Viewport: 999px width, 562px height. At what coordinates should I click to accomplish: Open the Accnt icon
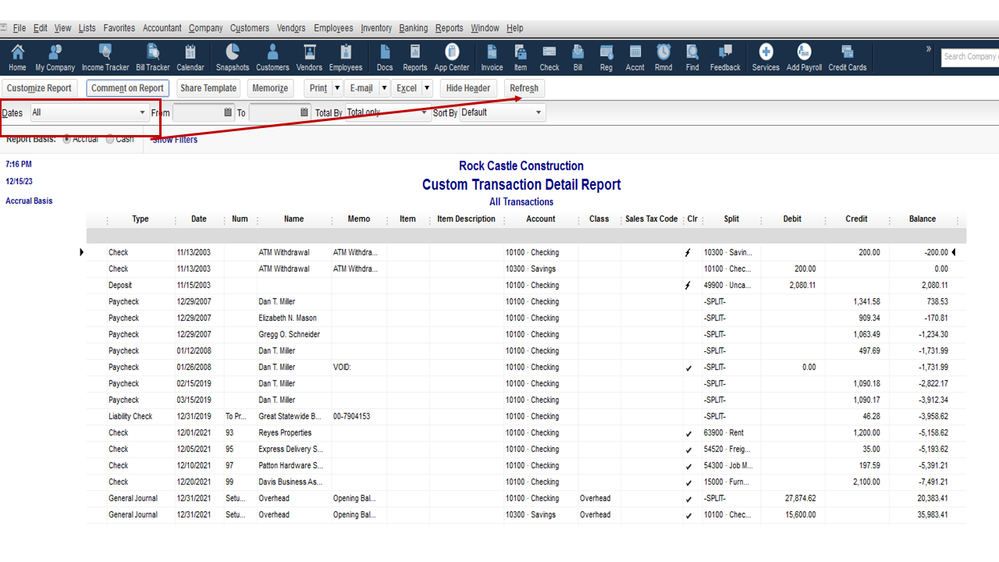click(x=635, y=57)
